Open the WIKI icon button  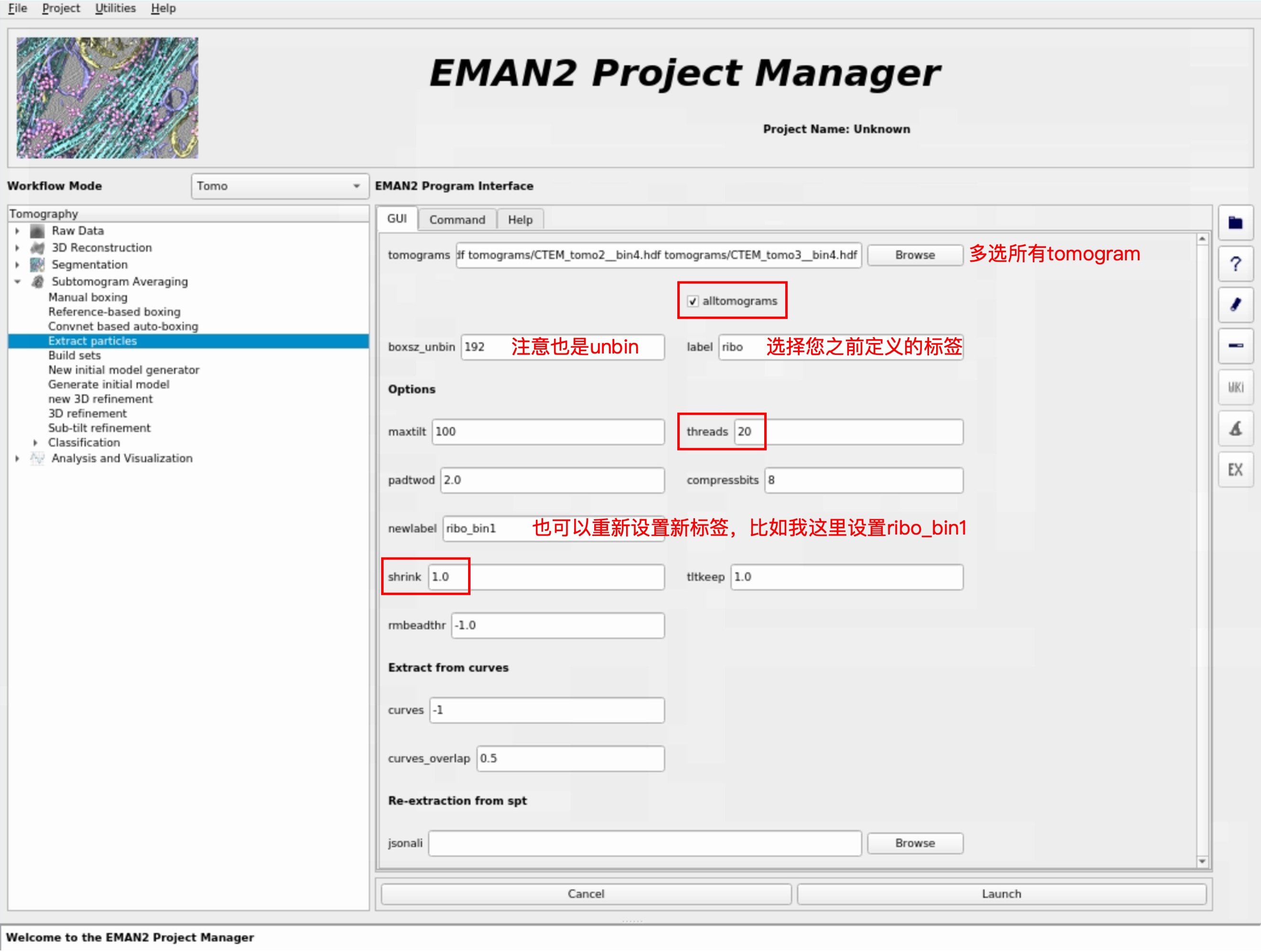(x=1235, y=388)
